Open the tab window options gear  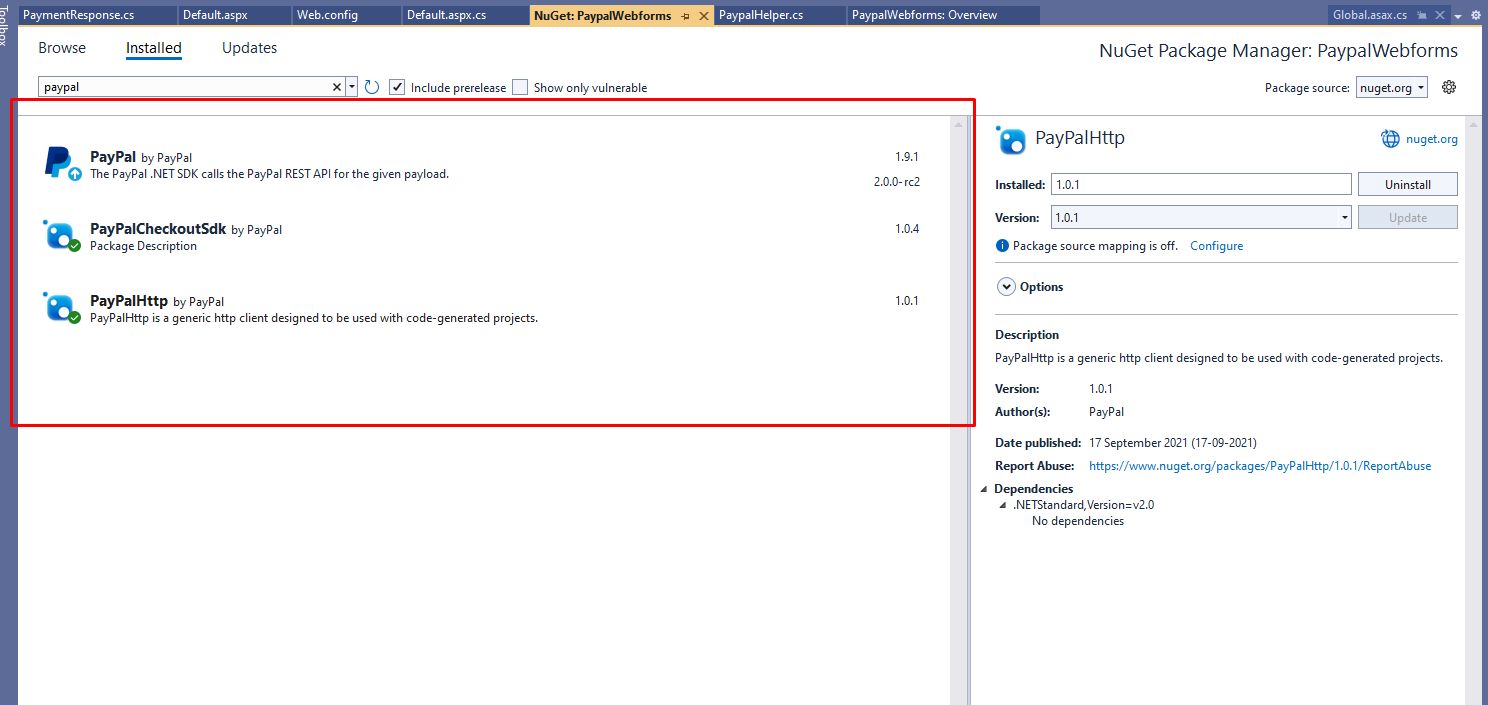coord(1475,15)
